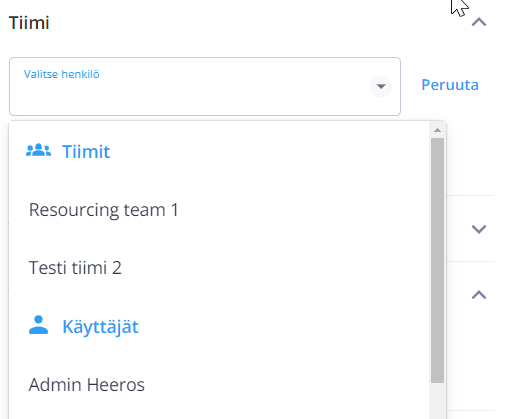The height and width of the screenshot is (419, 507).
Task: Click the round caret button in the person selector
Action: pyautogui.click(x=381, y=86)
